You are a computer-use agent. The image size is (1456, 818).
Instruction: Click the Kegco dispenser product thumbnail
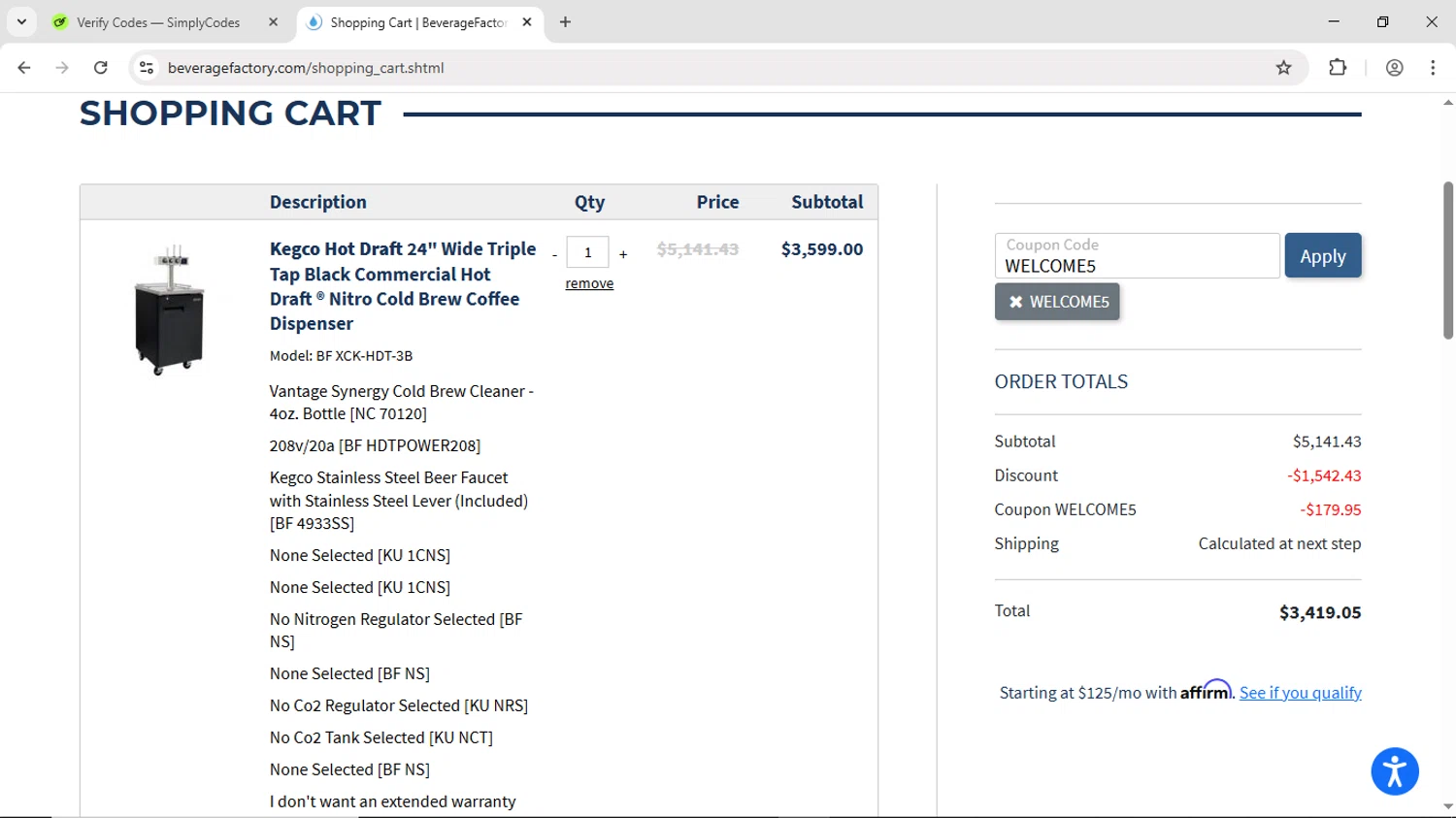[170, 309]
